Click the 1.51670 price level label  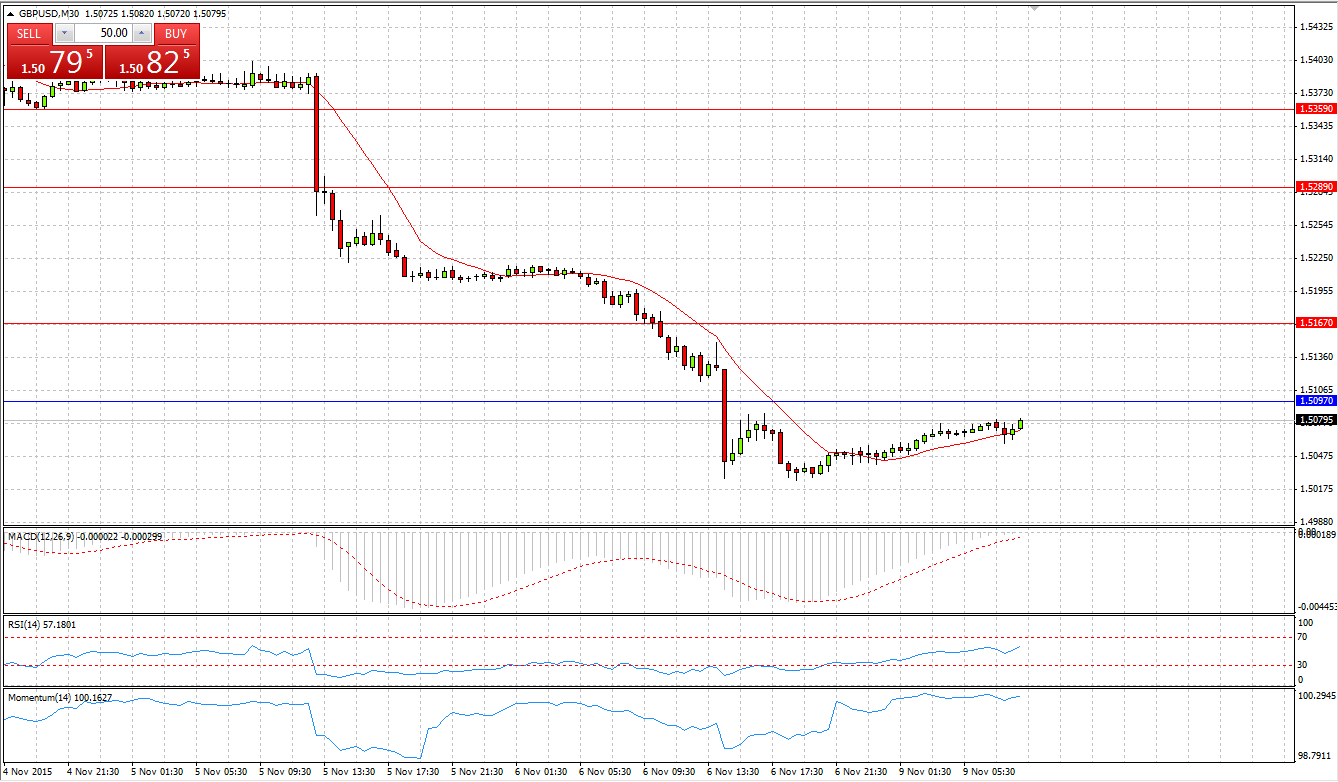[x=1315, y=323]
